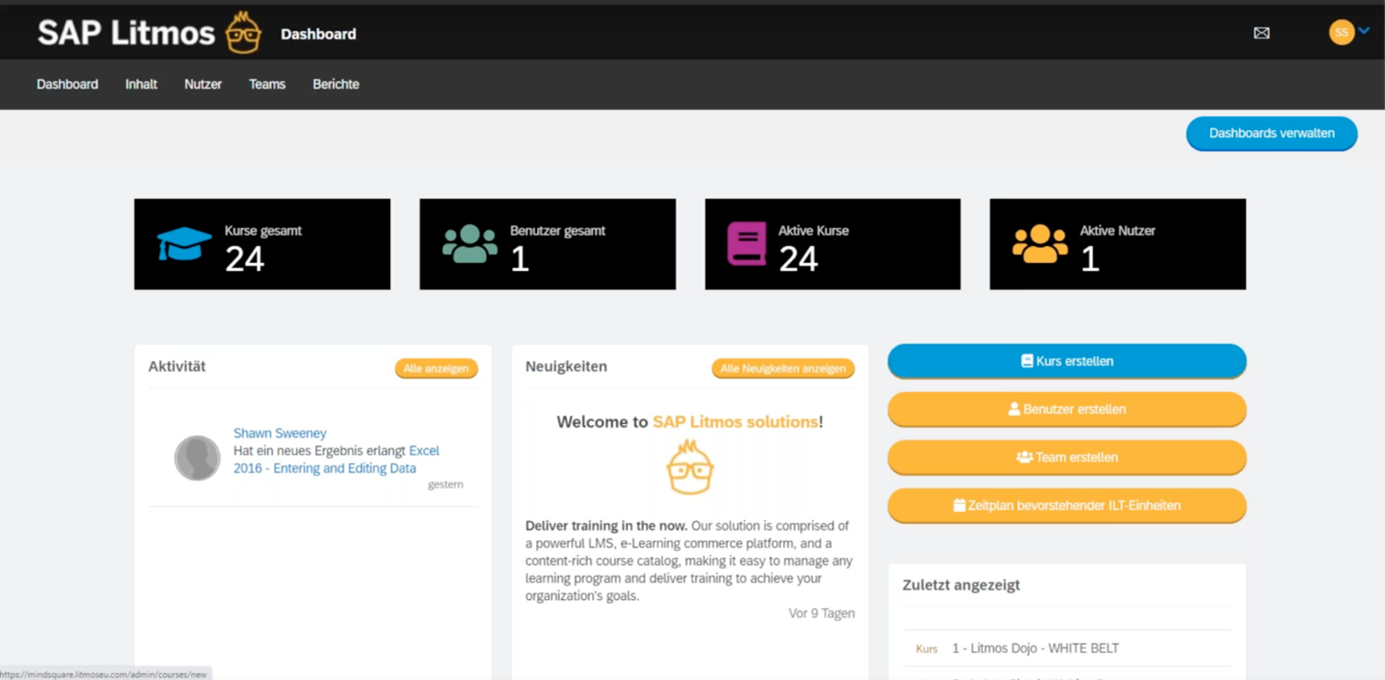The image size is (1385, 680).
Task: Click the Neuigkeiten panel heading
Action: 566,367
